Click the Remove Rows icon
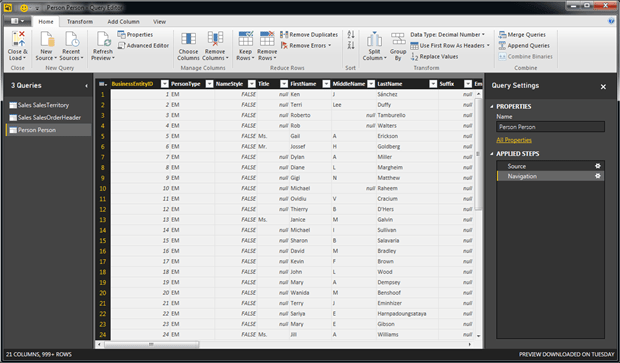620x363 pixels. pyautogui.click(x=267, y=39)
